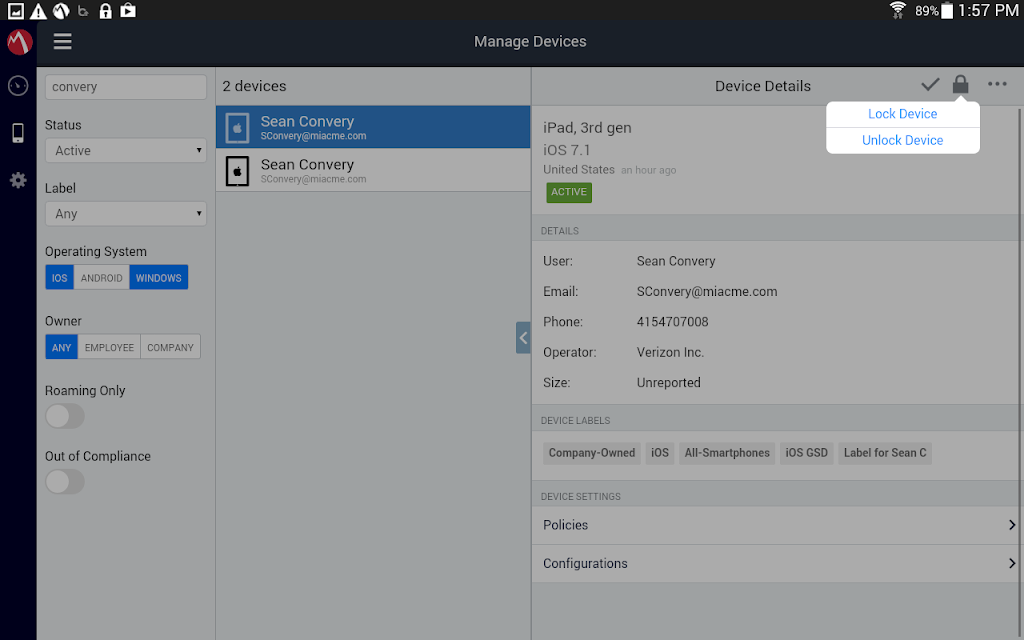Select the EMPLOYEE owner filter button

pos(109,347)
